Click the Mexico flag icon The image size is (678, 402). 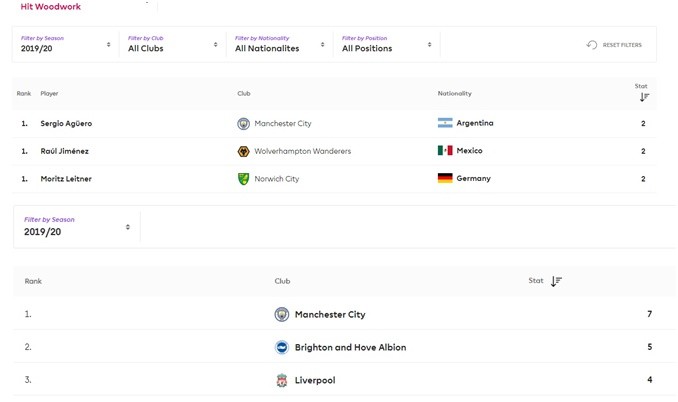tap(445, 150)
